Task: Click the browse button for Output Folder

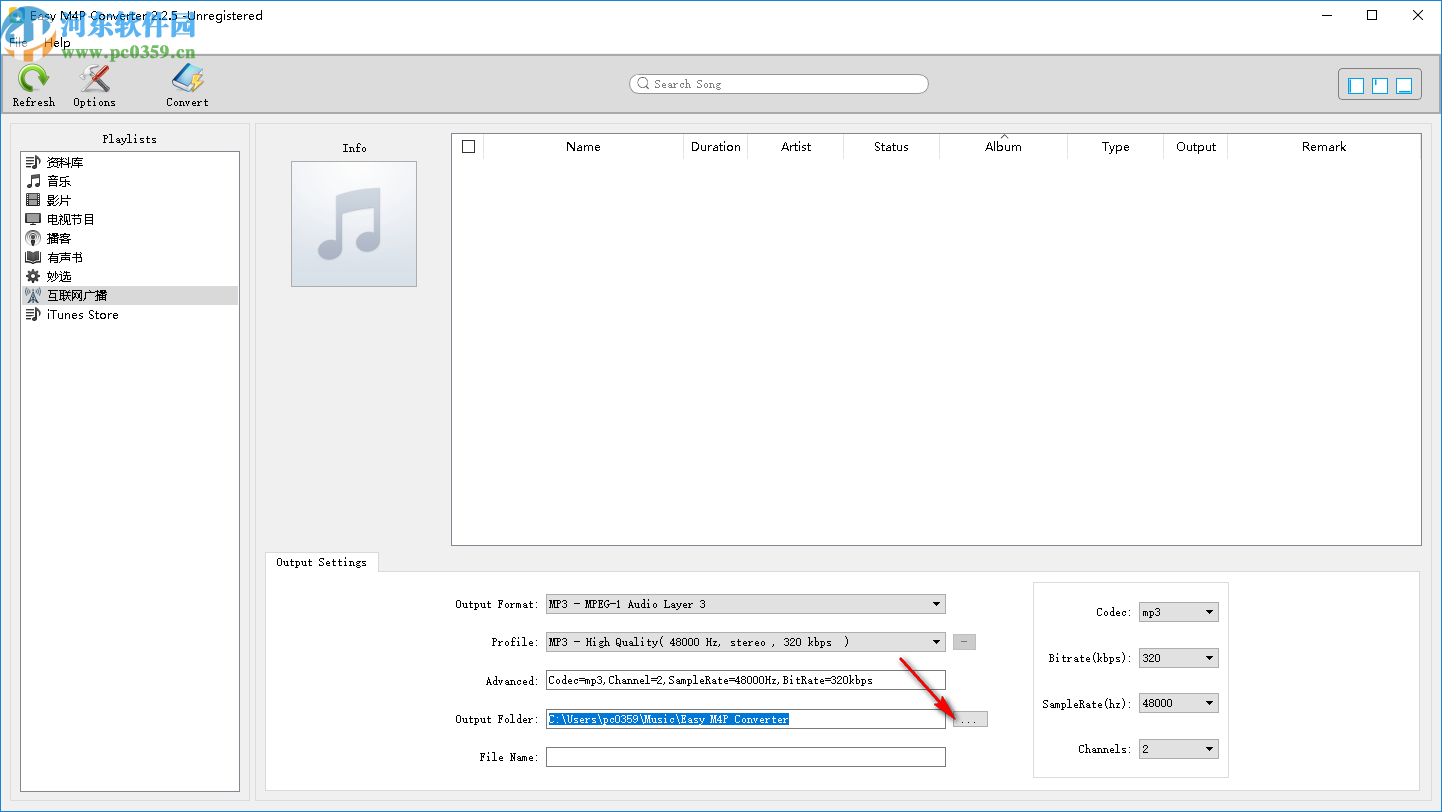Action: point(968,719)
